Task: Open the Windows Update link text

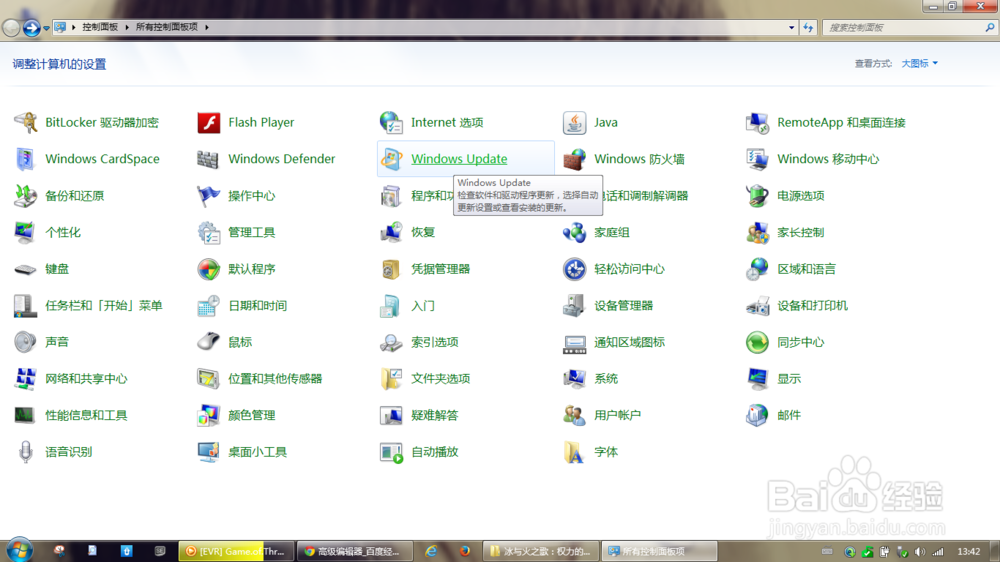Action: click(459, 159)
